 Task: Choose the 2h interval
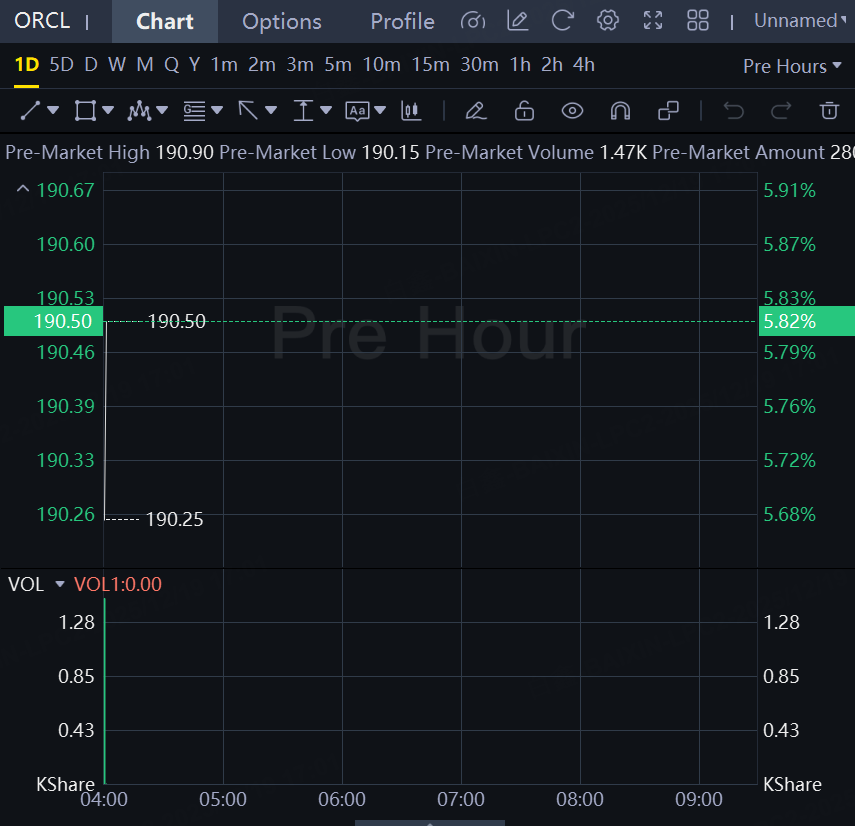pyautogui.click(x=552, y=65)
